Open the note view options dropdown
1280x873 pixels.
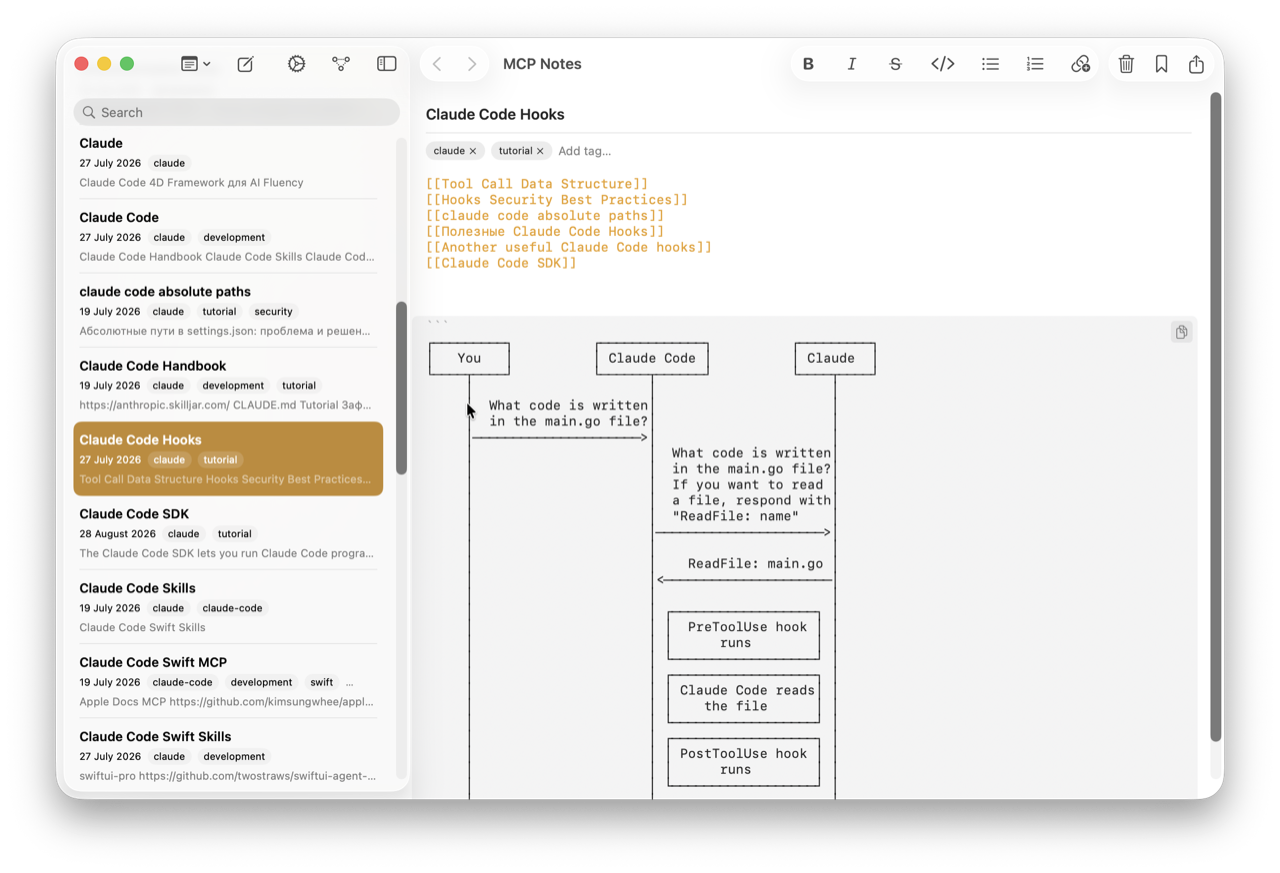(195, 64)
